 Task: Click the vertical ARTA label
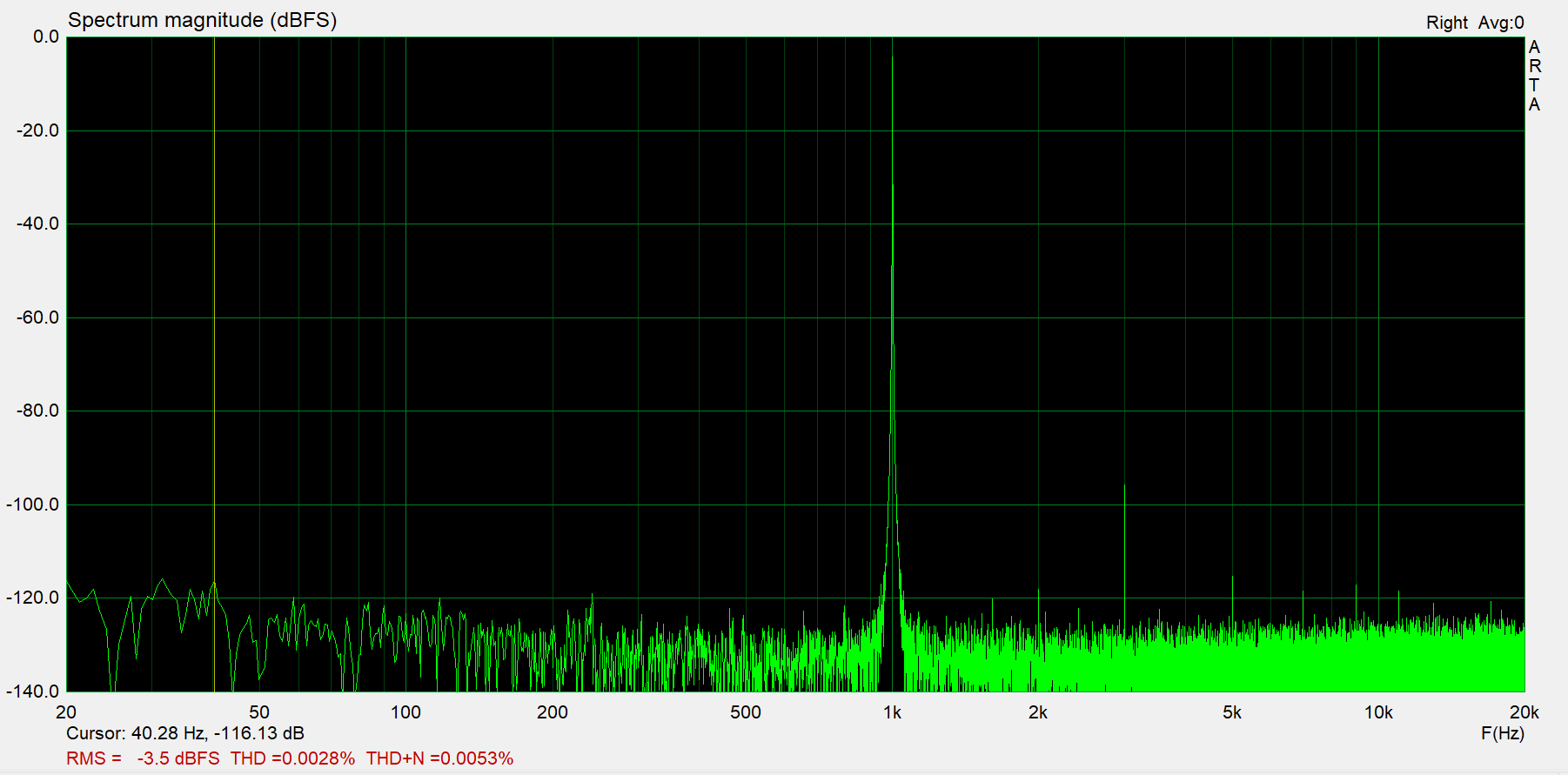(1535, 76)
